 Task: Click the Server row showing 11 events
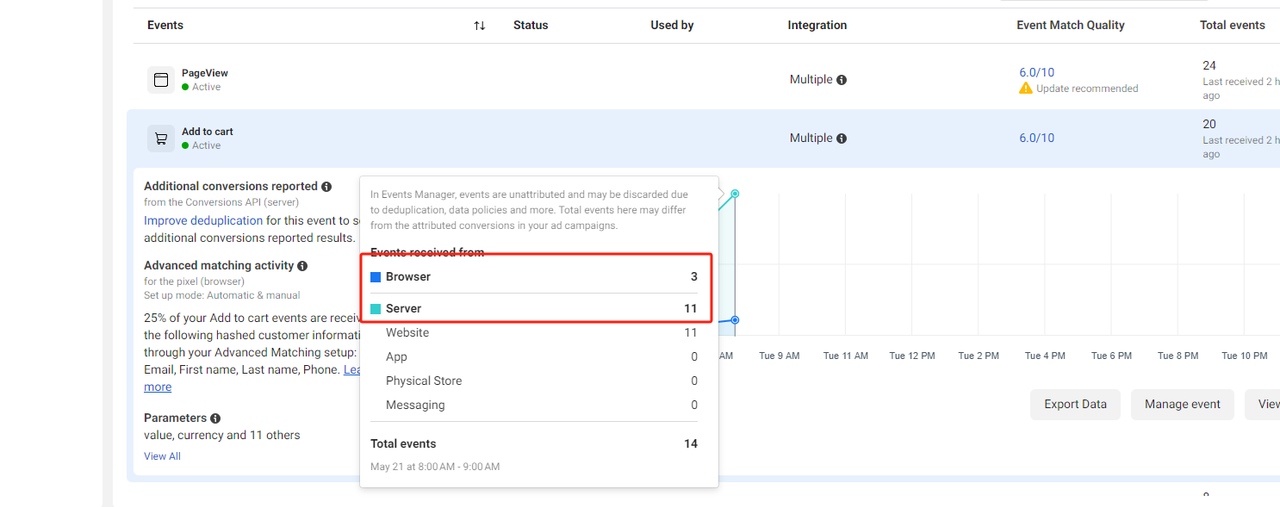click(534, 309)
